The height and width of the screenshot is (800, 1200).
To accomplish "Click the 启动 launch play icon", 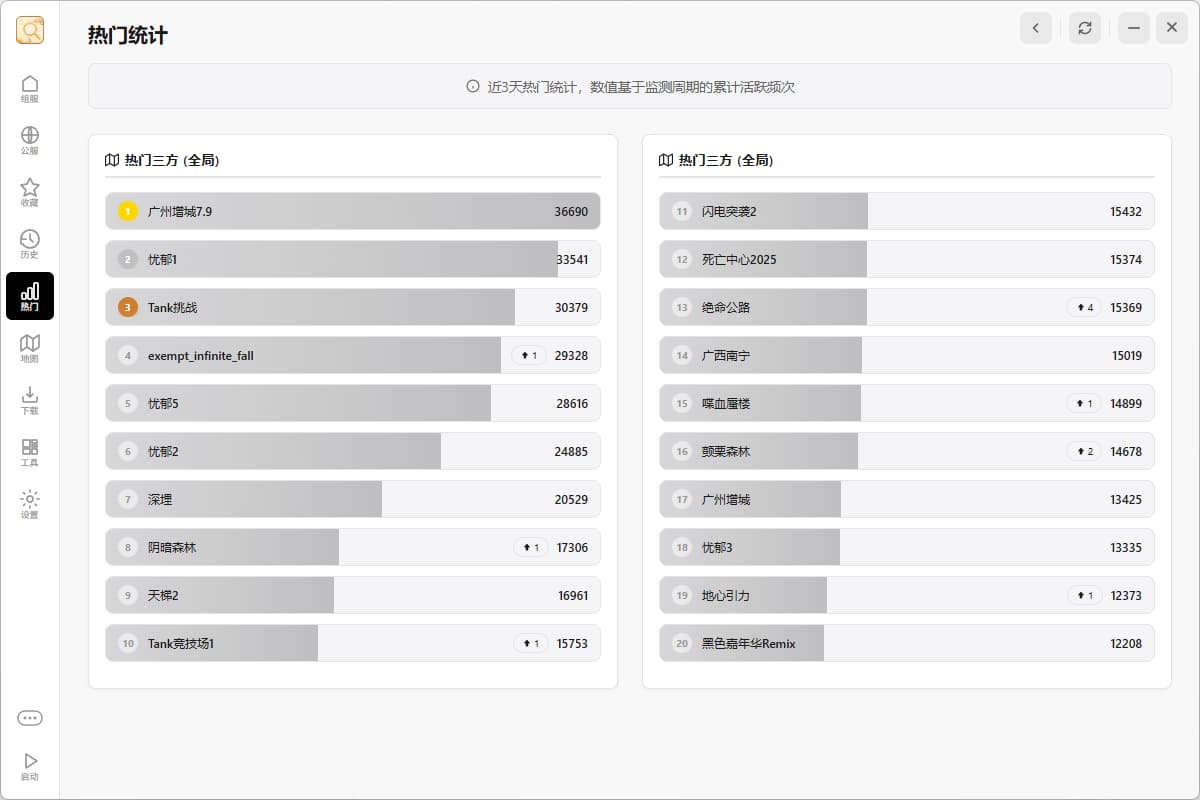I will click(30, 767).
